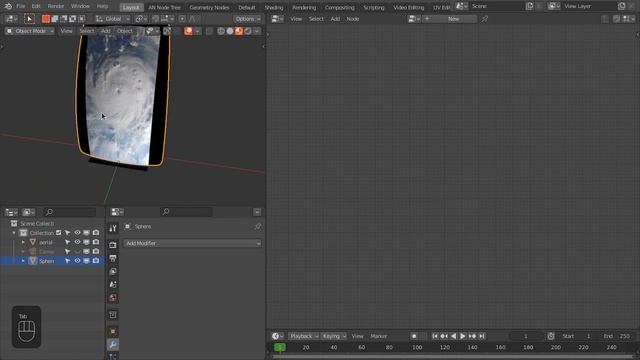This screenshot has height=360, width=640.
Task: Switch to Shading workspace tab
Action: (x=274, y=7)
